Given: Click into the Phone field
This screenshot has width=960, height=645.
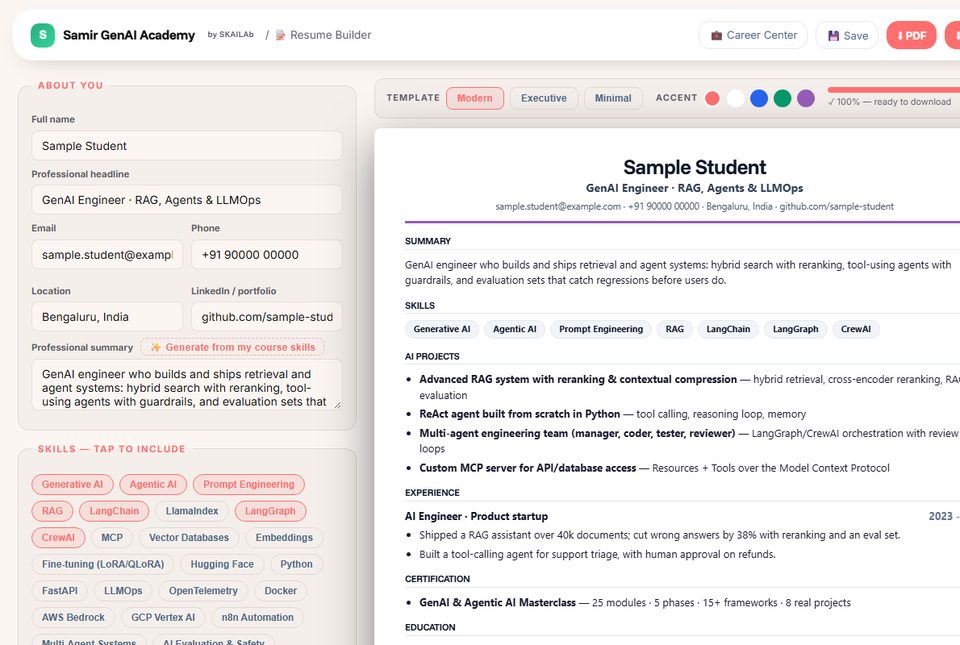Looking at the screenshot, I should (266, 255).
